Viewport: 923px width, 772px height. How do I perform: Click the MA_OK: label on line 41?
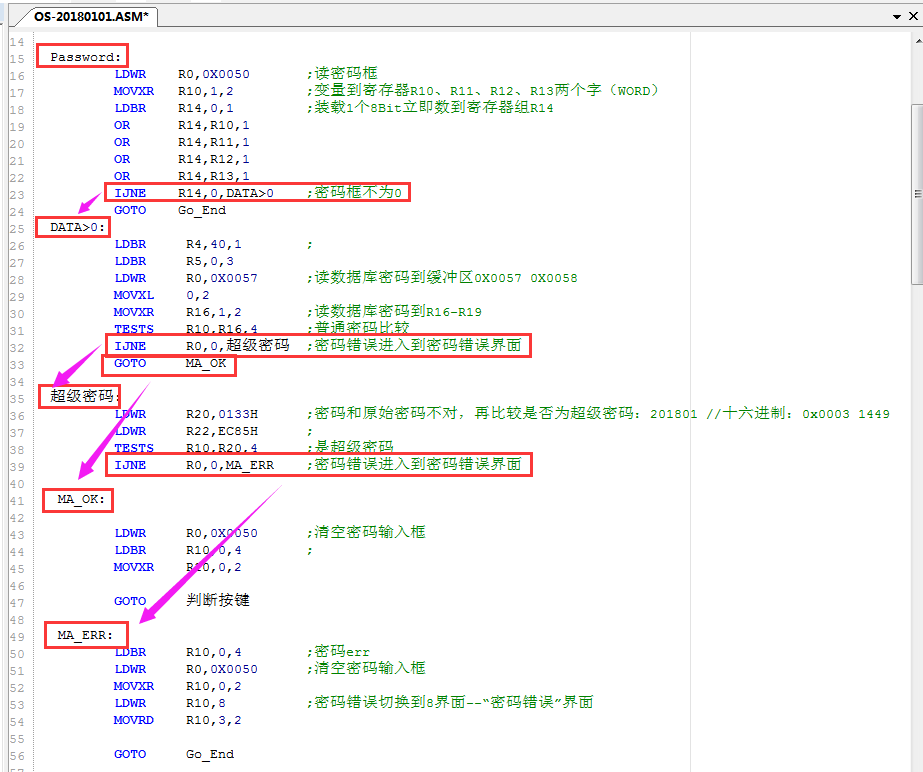(81, 499)
